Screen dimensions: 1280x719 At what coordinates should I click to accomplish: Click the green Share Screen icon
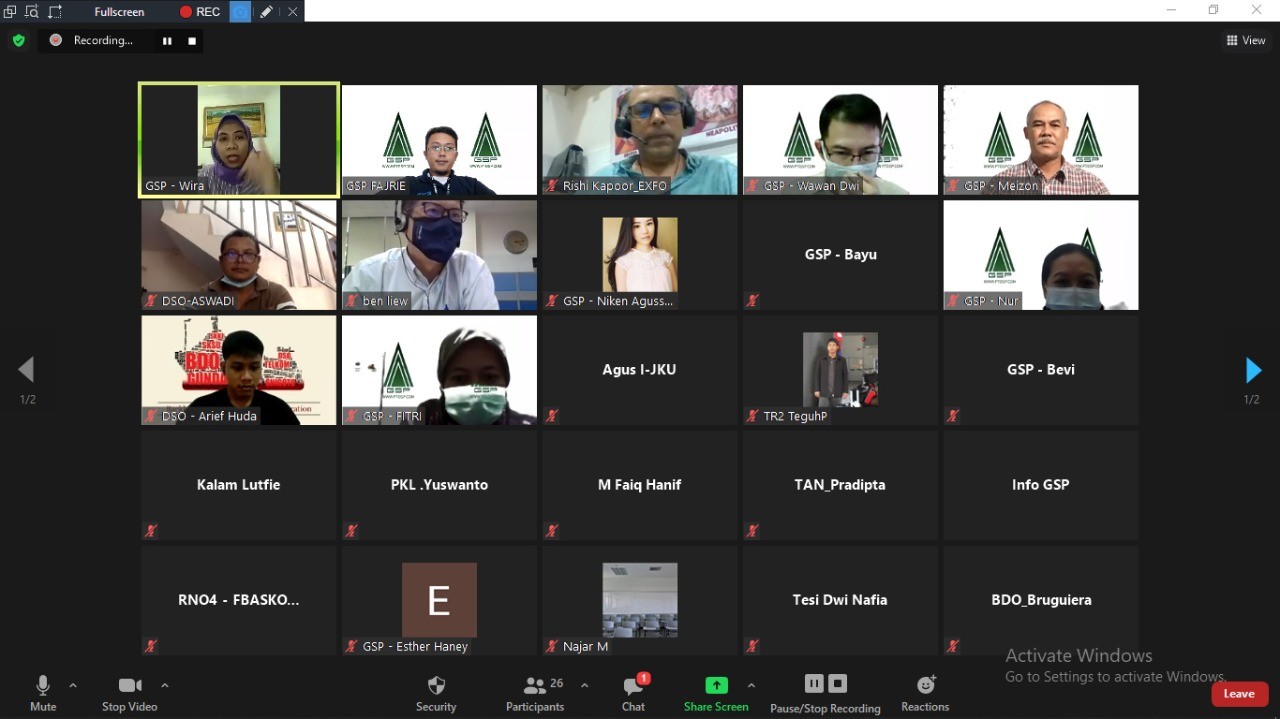(716, 685)
